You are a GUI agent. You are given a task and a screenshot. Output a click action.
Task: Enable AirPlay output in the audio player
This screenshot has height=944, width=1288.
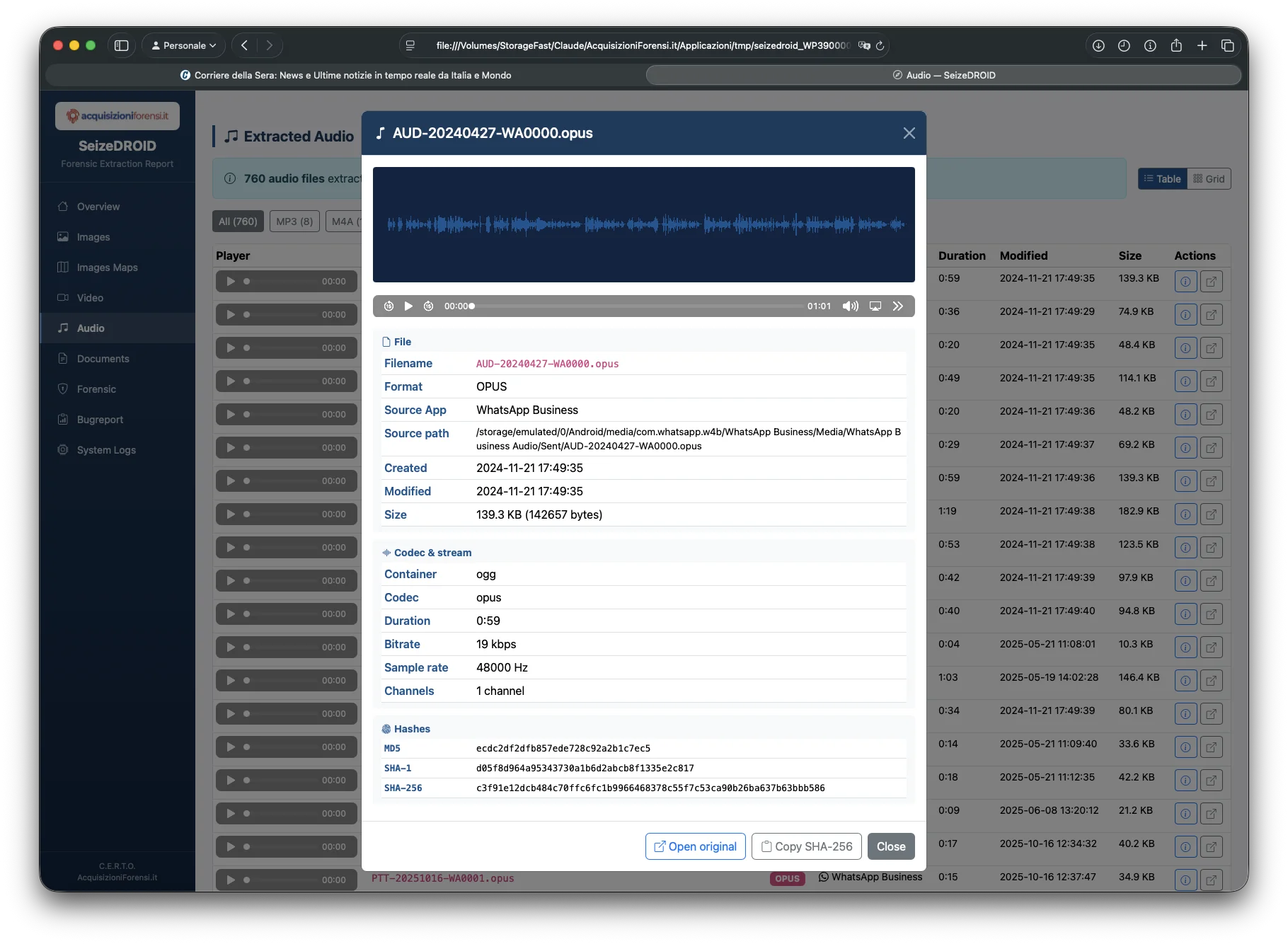(875, 306)
